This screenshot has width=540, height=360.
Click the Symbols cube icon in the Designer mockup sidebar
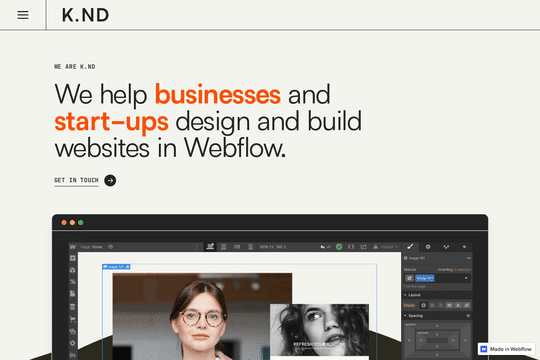pyautogui.click(x=73, y=270)
